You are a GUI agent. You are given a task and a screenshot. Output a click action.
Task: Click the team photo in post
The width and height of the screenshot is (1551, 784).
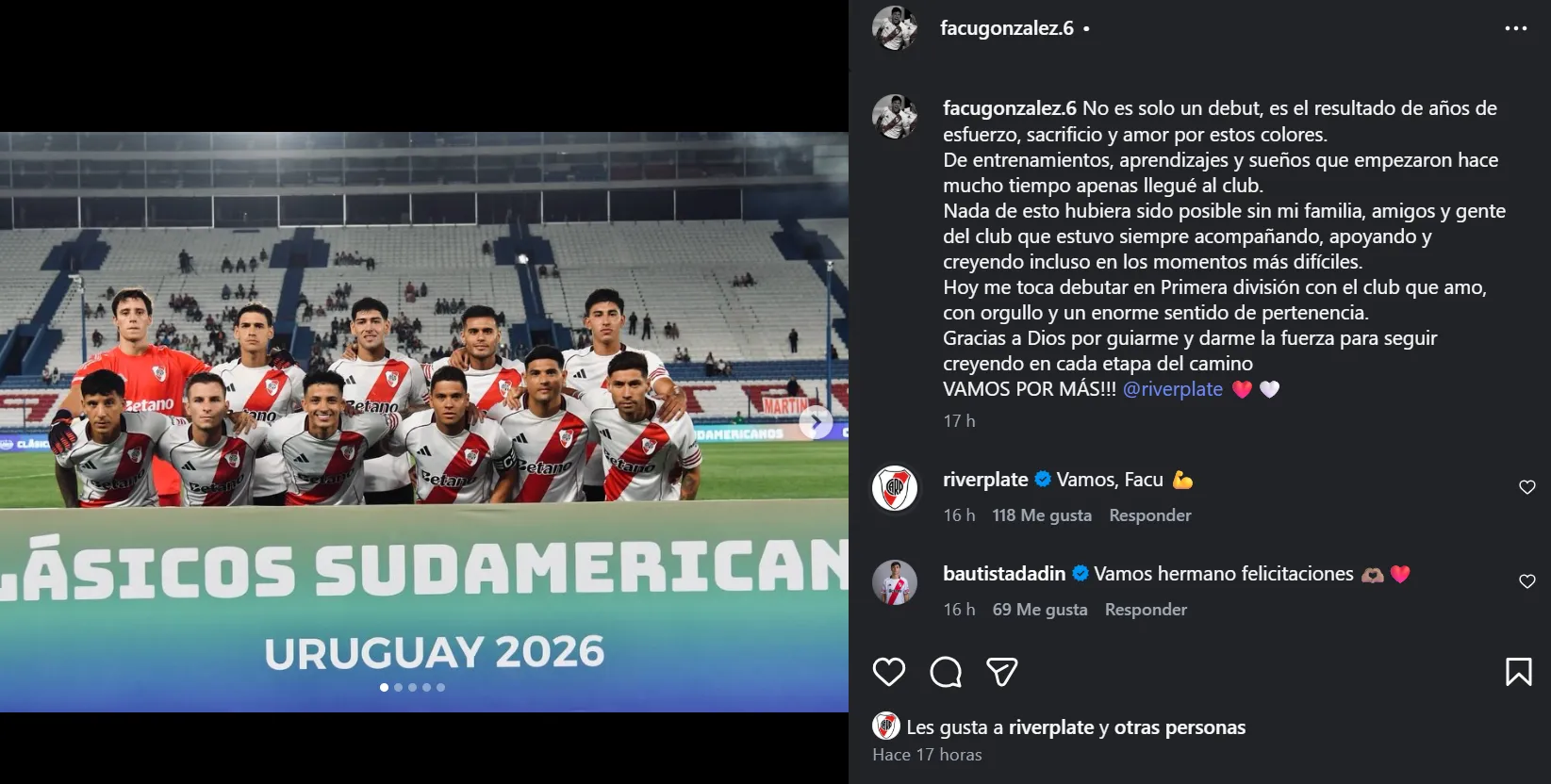424,422
